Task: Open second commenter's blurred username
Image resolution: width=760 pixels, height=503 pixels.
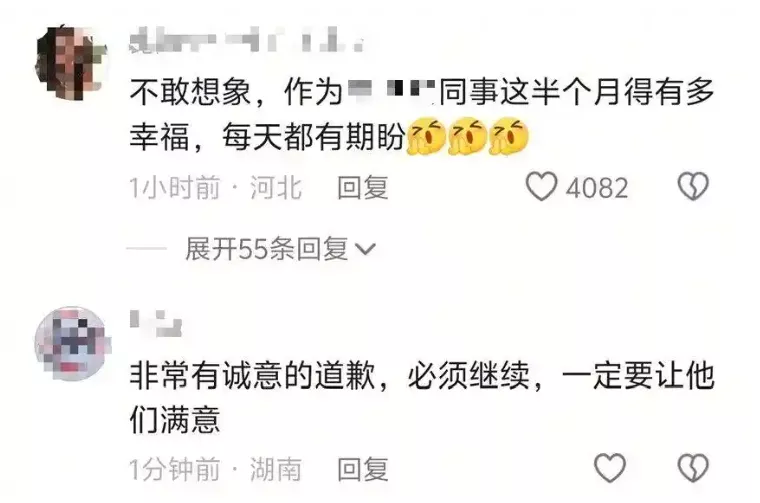Action: click(156, 324)
